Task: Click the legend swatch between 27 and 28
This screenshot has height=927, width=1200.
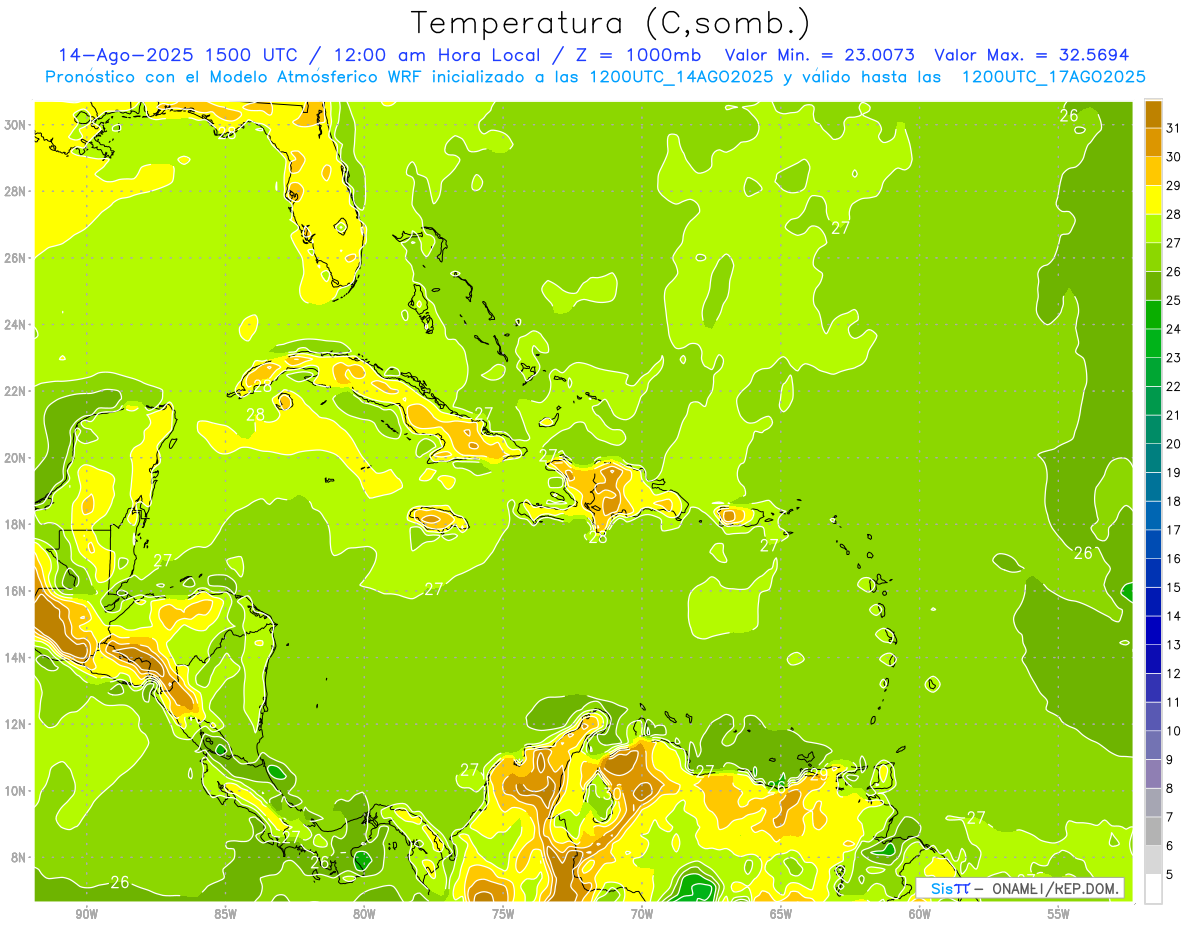Action: tap(1153, 229)
